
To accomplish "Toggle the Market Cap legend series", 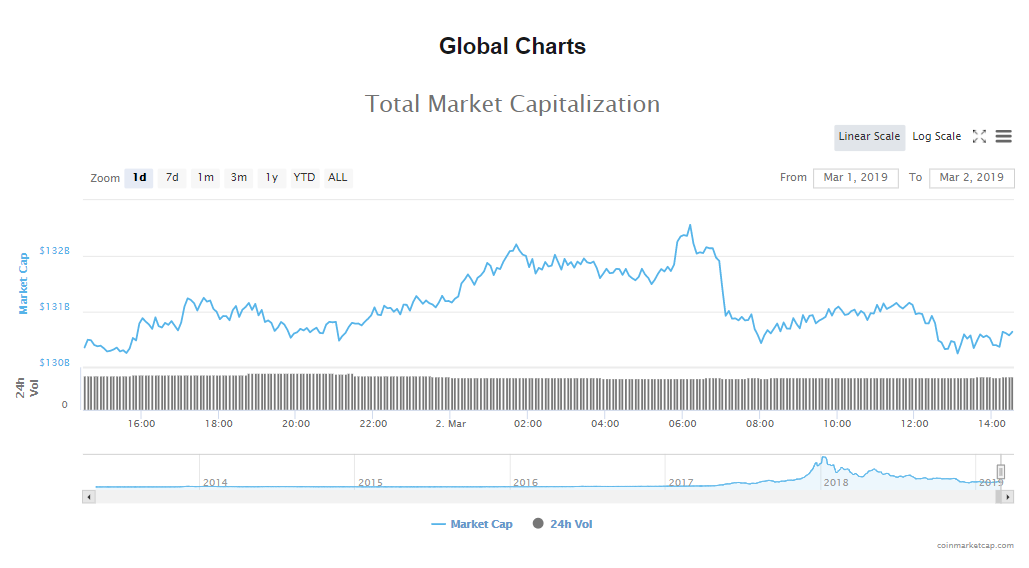I will (x=472, y=524).
